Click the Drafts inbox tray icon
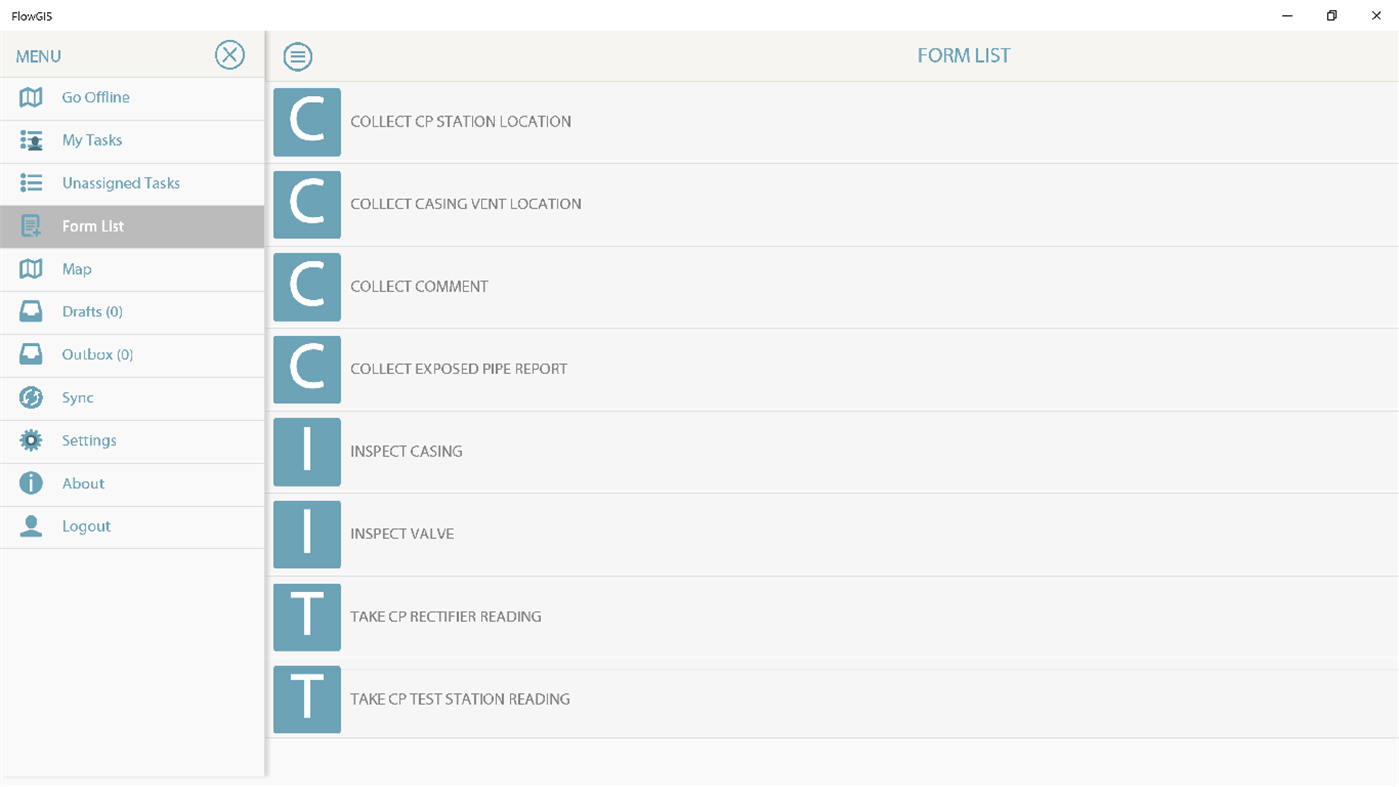Screen dimensions: 1399x787 (31, 312)
